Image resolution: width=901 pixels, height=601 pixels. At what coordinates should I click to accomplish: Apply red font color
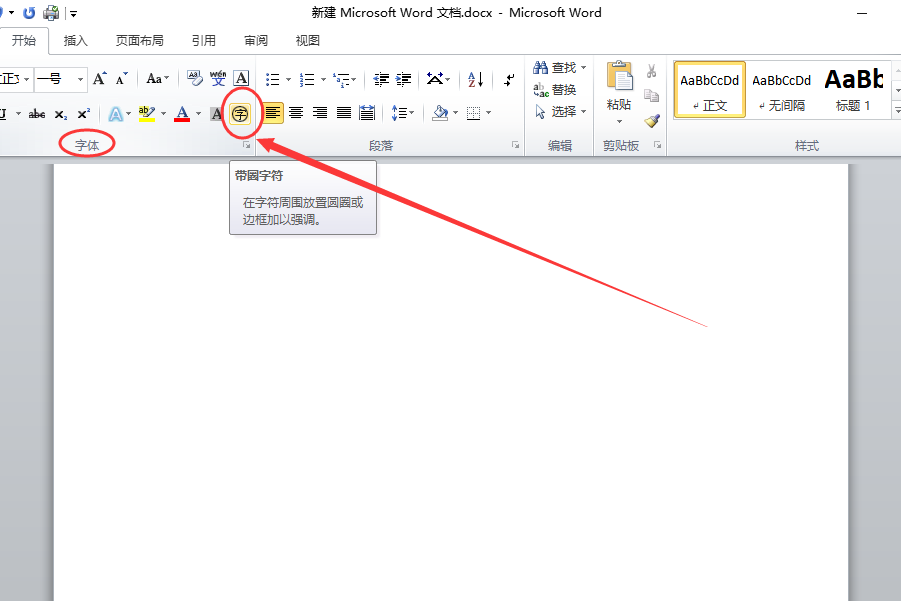182,114
